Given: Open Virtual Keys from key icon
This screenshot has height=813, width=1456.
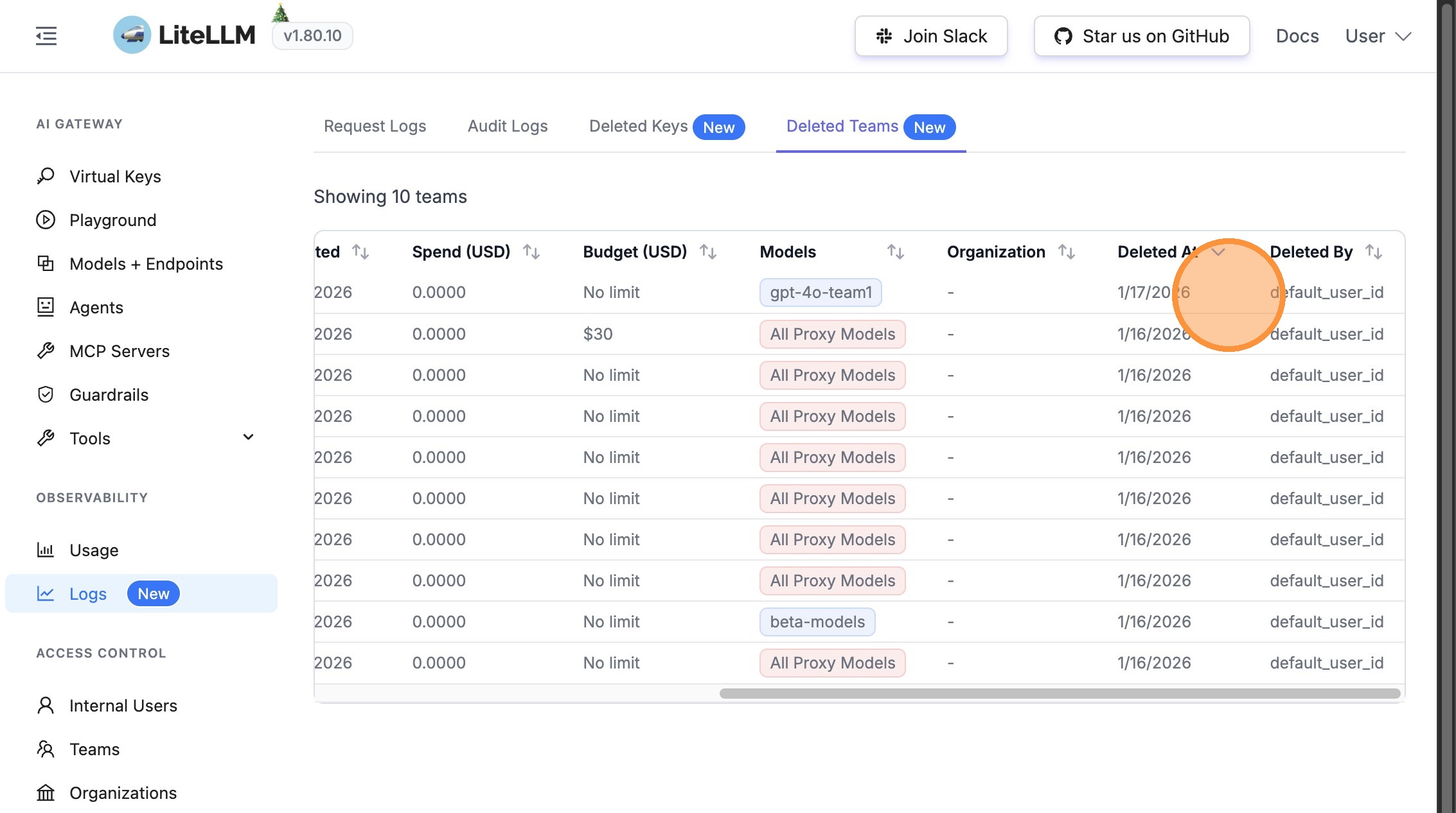Looking at the screenshot, I should (46, 176).
